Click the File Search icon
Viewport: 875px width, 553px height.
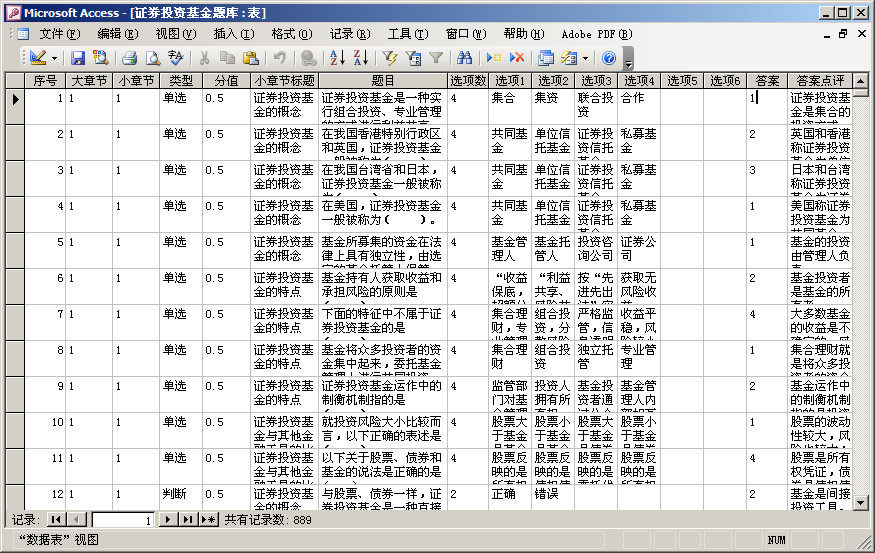pos(100,57)
